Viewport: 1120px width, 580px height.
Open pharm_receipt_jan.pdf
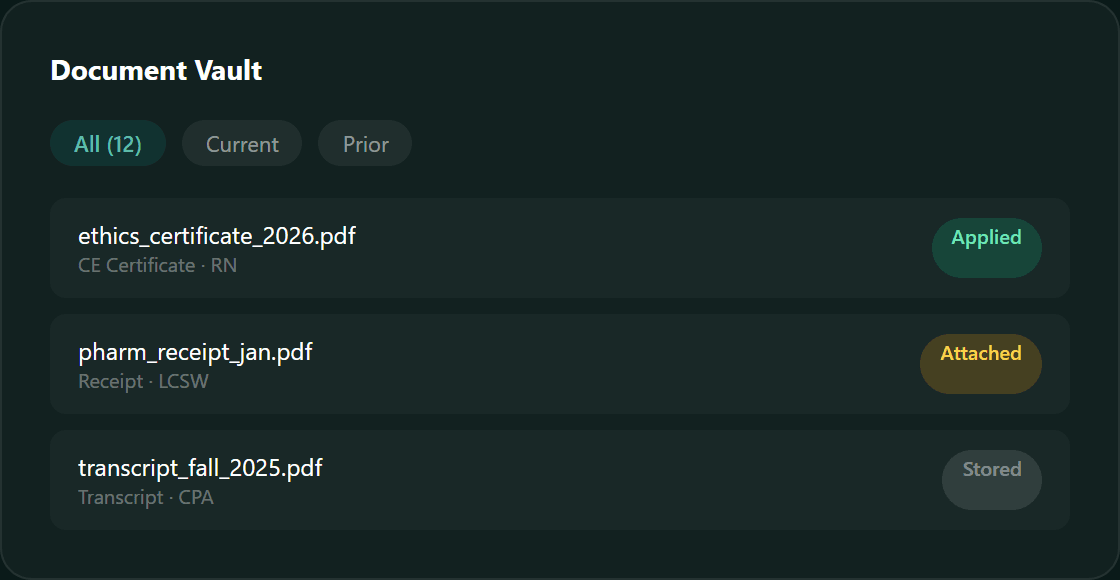tap(196, 352)
